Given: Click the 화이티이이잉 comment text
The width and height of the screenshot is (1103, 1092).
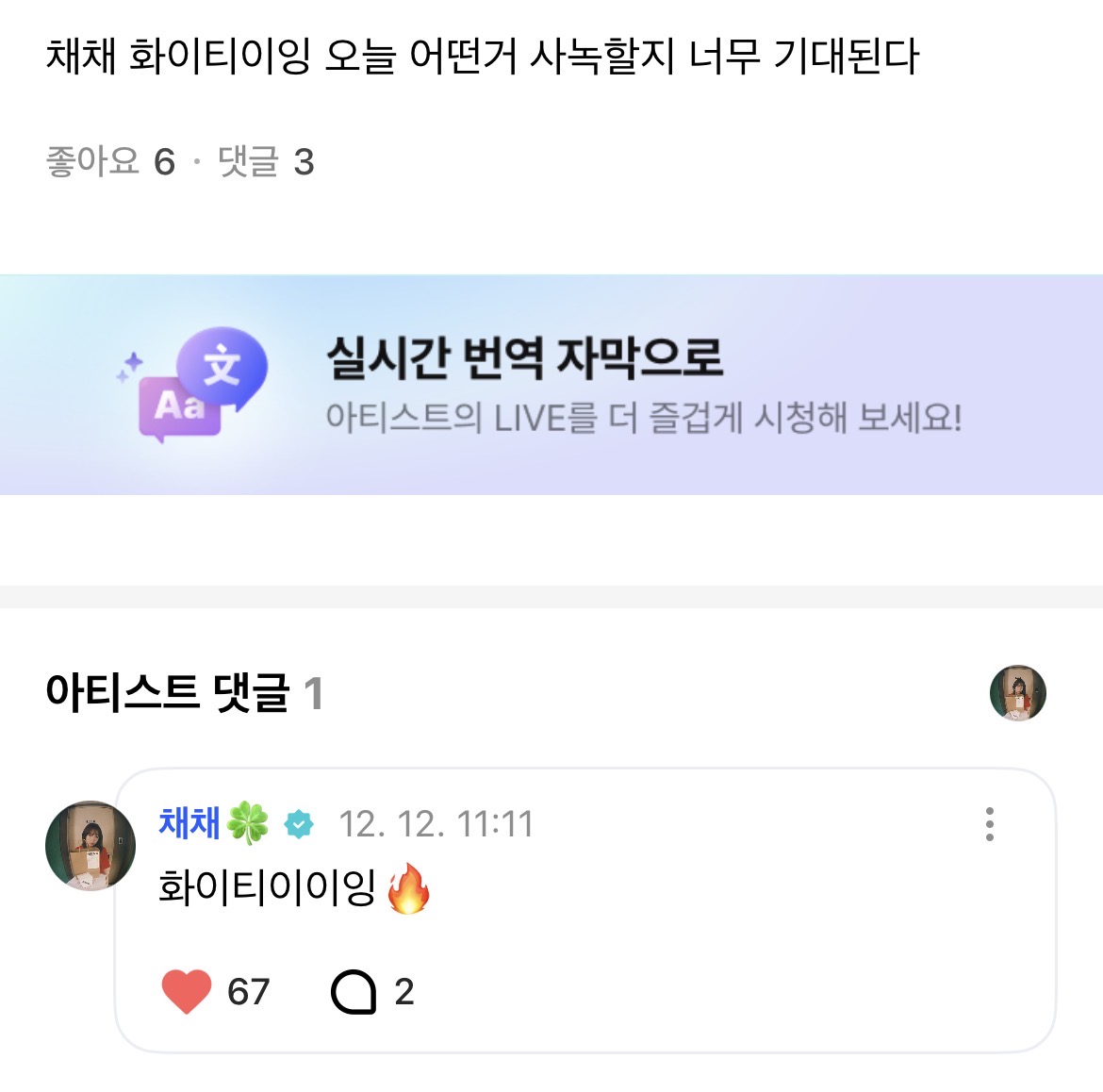Looking at the screenshot, I should [x=267, y=888].
